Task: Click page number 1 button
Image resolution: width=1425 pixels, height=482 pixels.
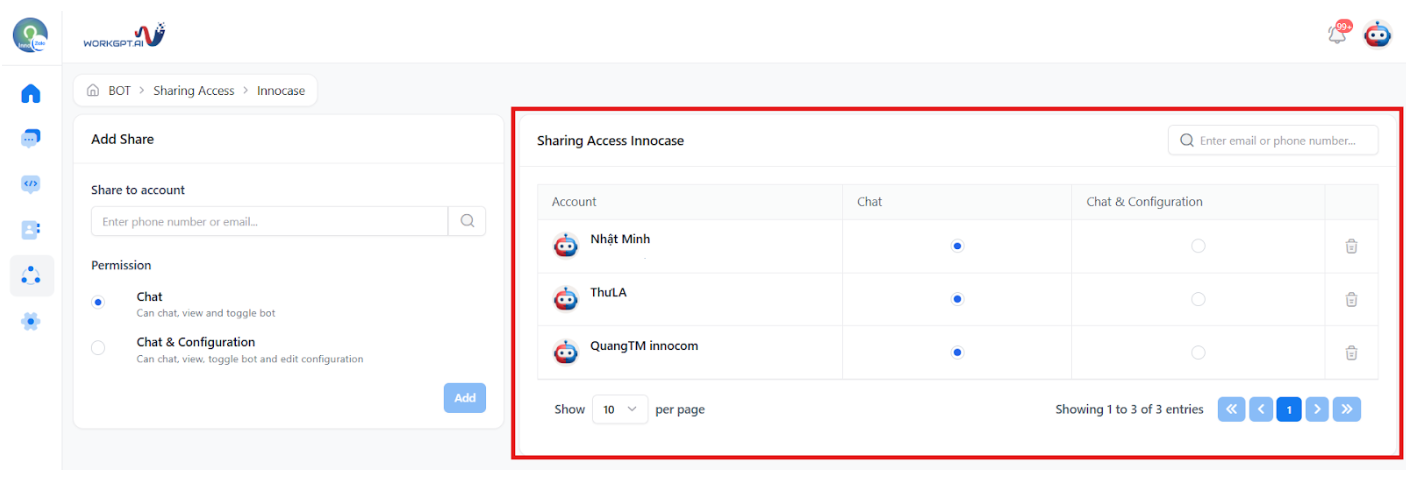Action: click(1289, 409)
